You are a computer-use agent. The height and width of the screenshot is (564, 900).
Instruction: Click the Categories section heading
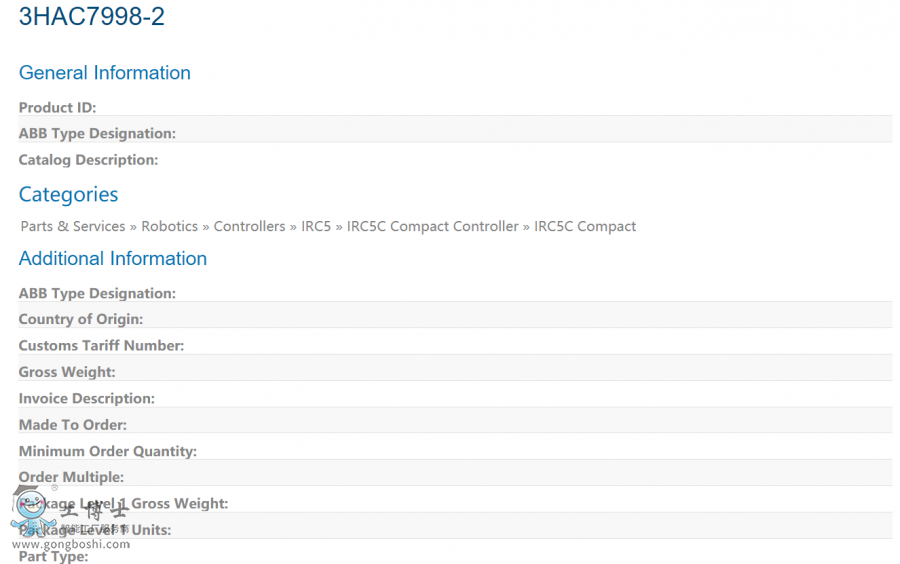[x=68, y=194]
